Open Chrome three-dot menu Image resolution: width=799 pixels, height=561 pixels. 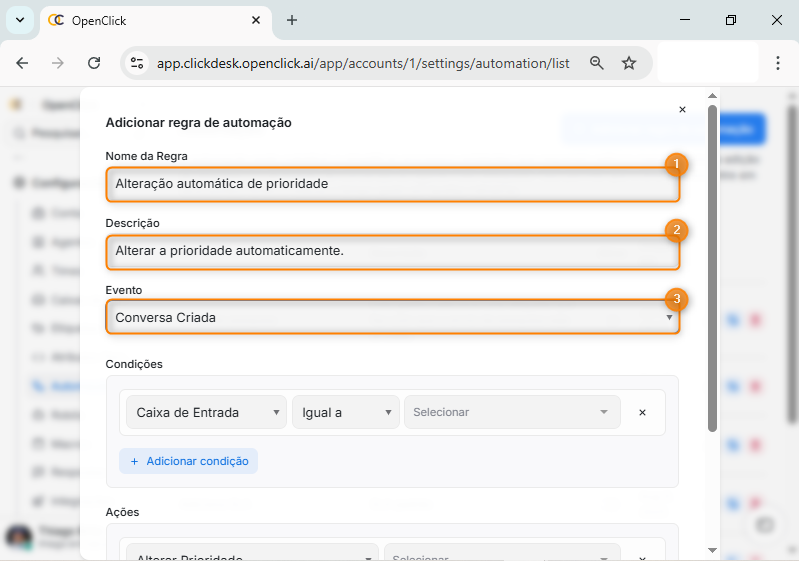778,63
